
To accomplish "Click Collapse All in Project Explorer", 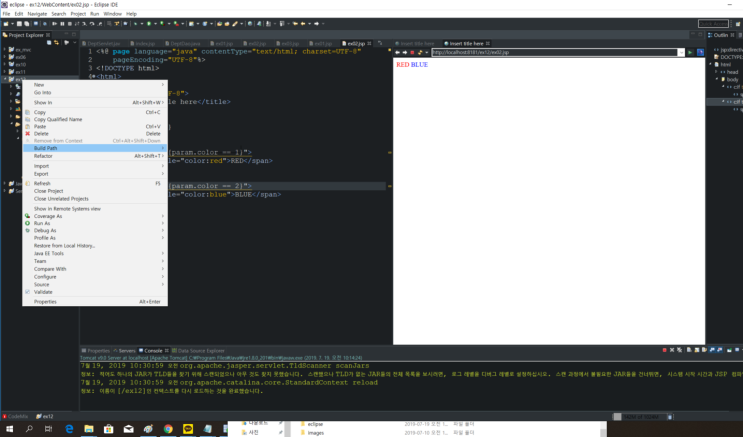I will (49, 43).
